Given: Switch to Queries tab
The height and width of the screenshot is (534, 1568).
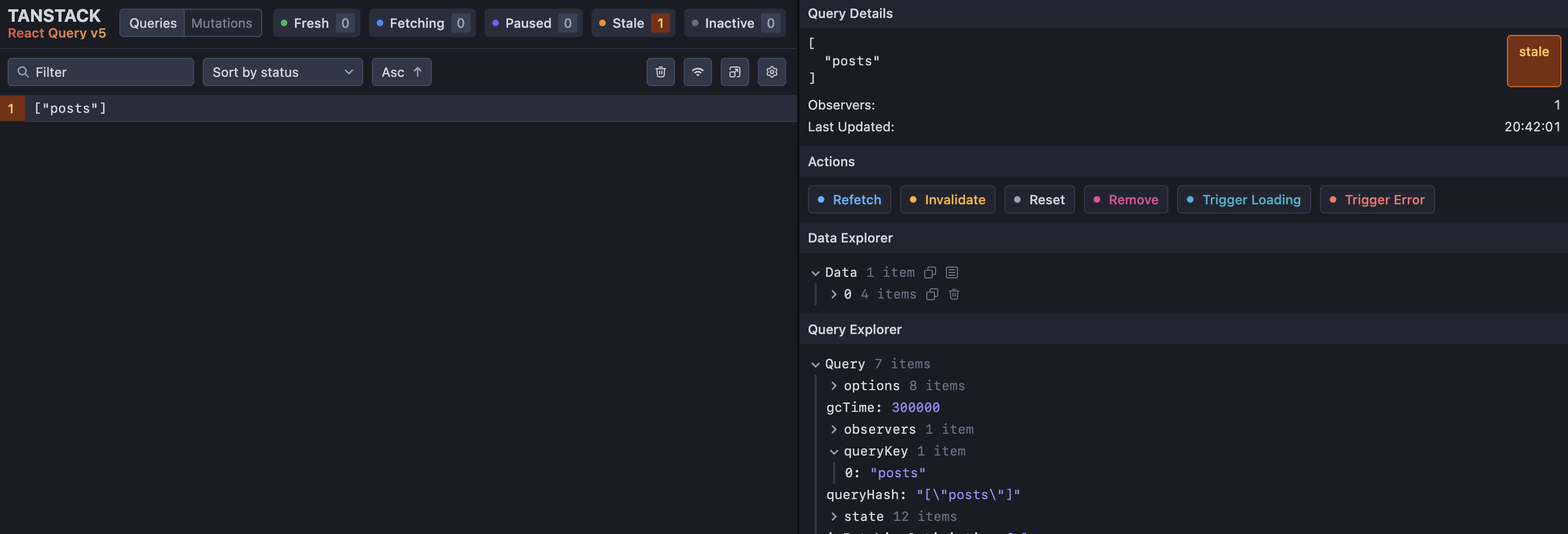Looking at the screenshot, I should pyautogui.click(x=153, y=23).
